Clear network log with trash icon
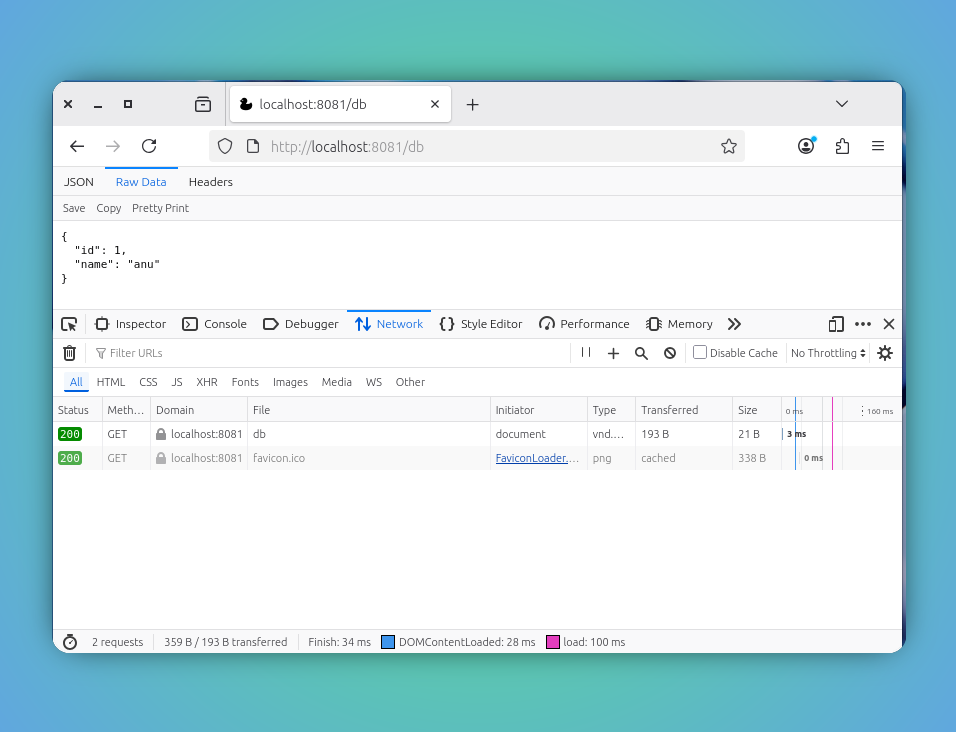This screenshot has width=956, height=732. coord(70,353)
